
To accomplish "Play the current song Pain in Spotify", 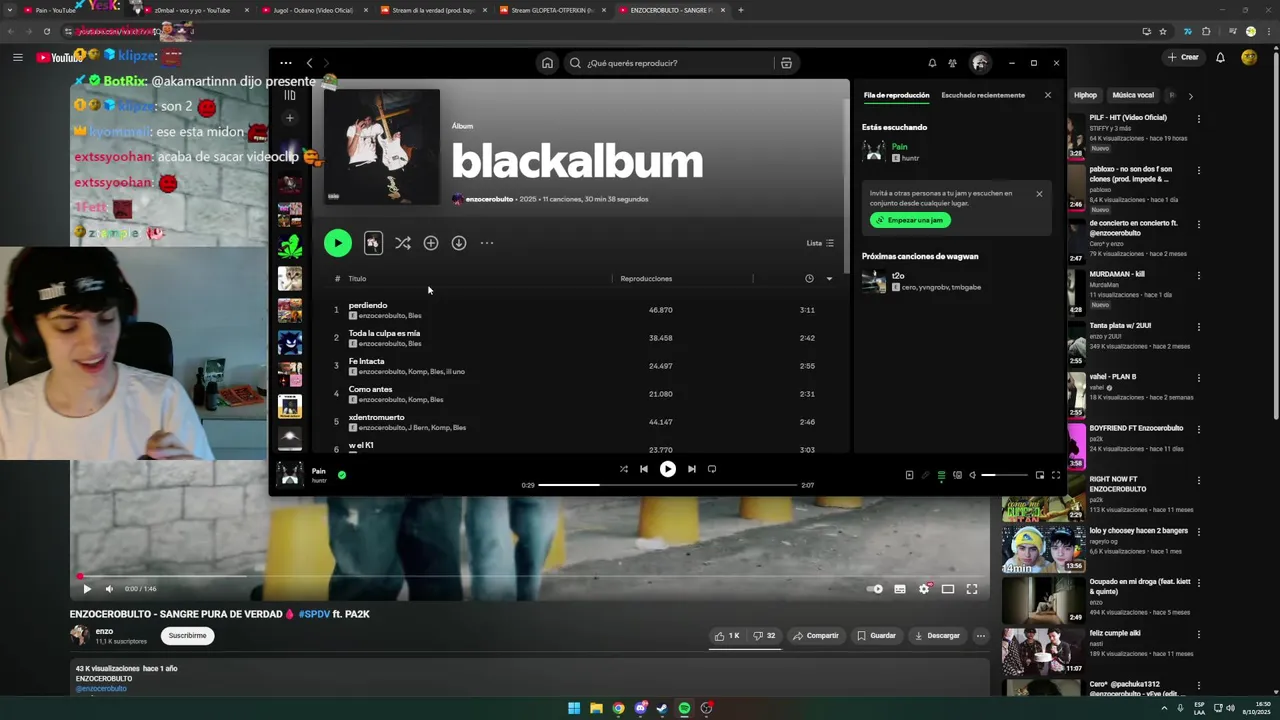I will pyautogui.click(x=668, y=469).
